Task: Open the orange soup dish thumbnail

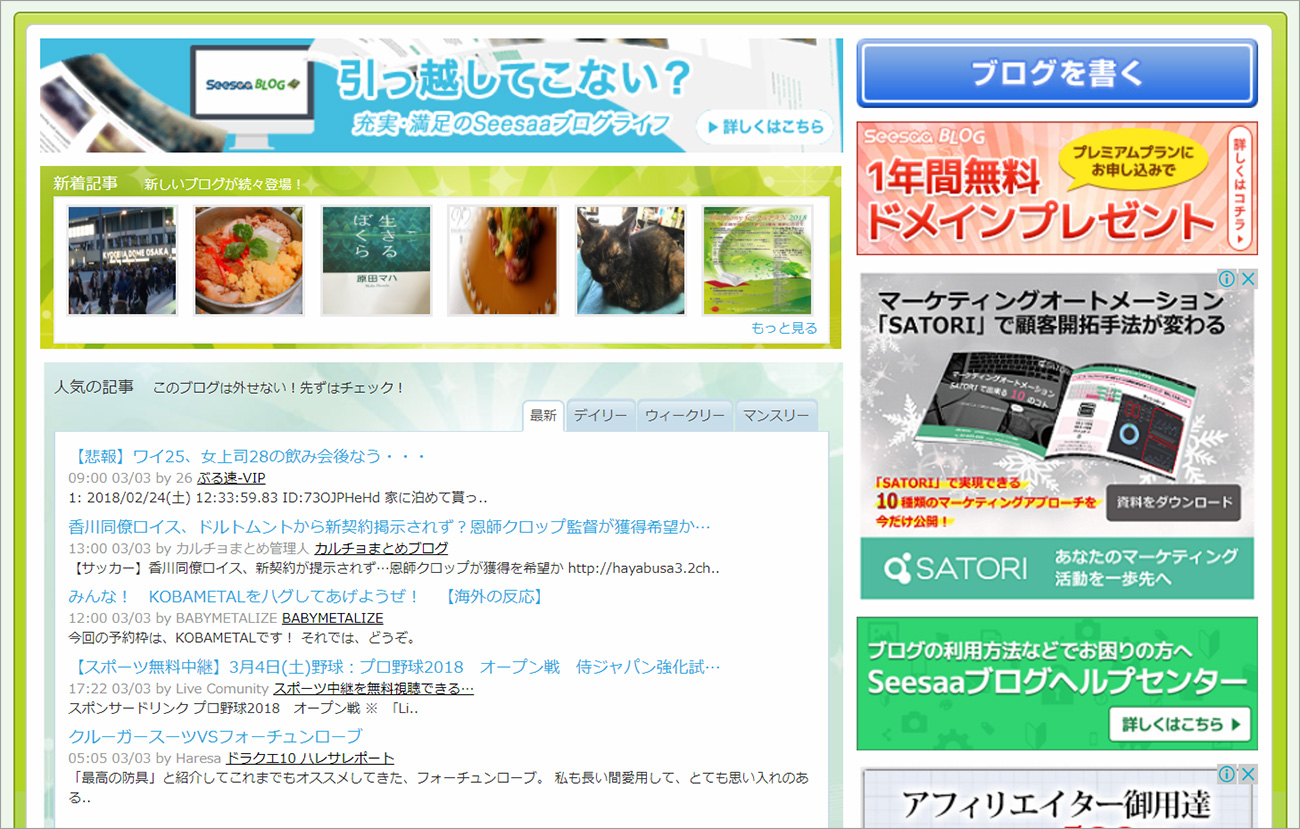Action: pos(503,261)
